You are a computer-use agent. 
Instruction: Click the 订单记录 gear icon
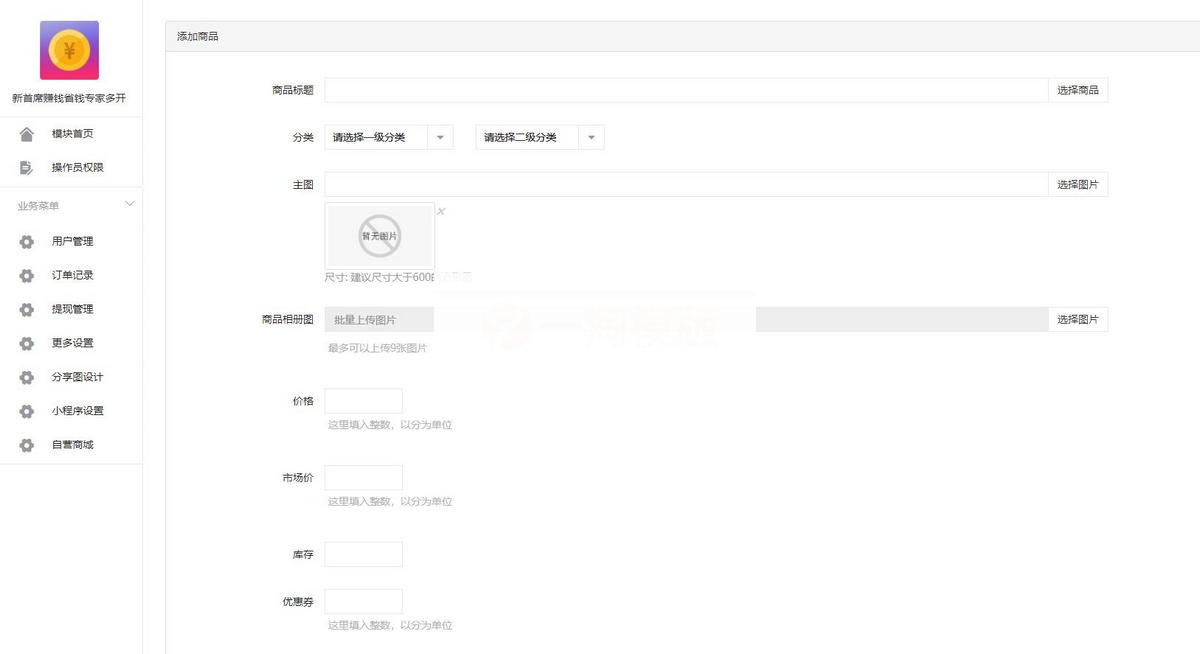tap(25, 275)
